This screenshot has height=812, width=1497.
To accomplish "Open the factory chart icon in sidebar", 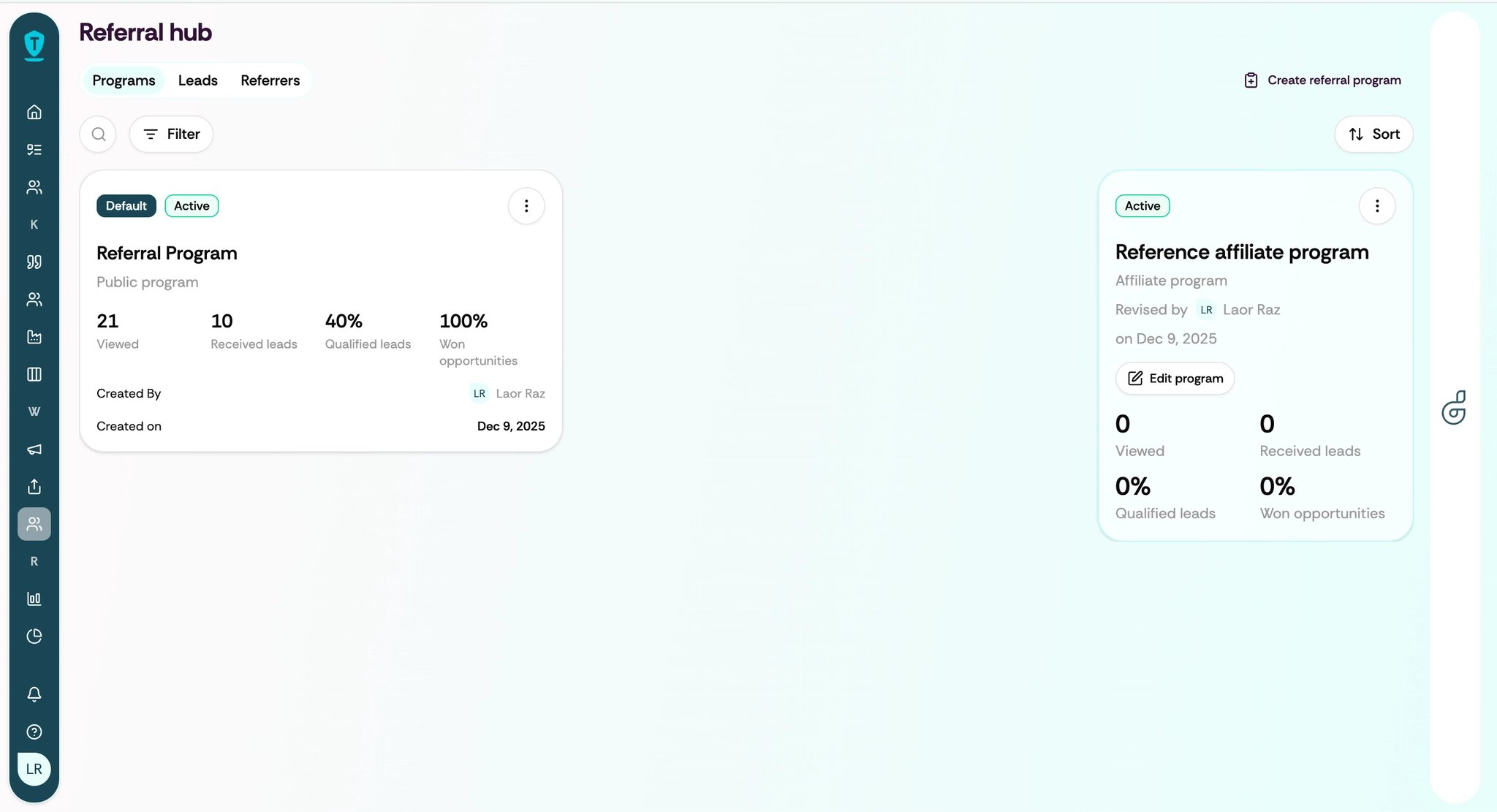I will tap(34, 337).
